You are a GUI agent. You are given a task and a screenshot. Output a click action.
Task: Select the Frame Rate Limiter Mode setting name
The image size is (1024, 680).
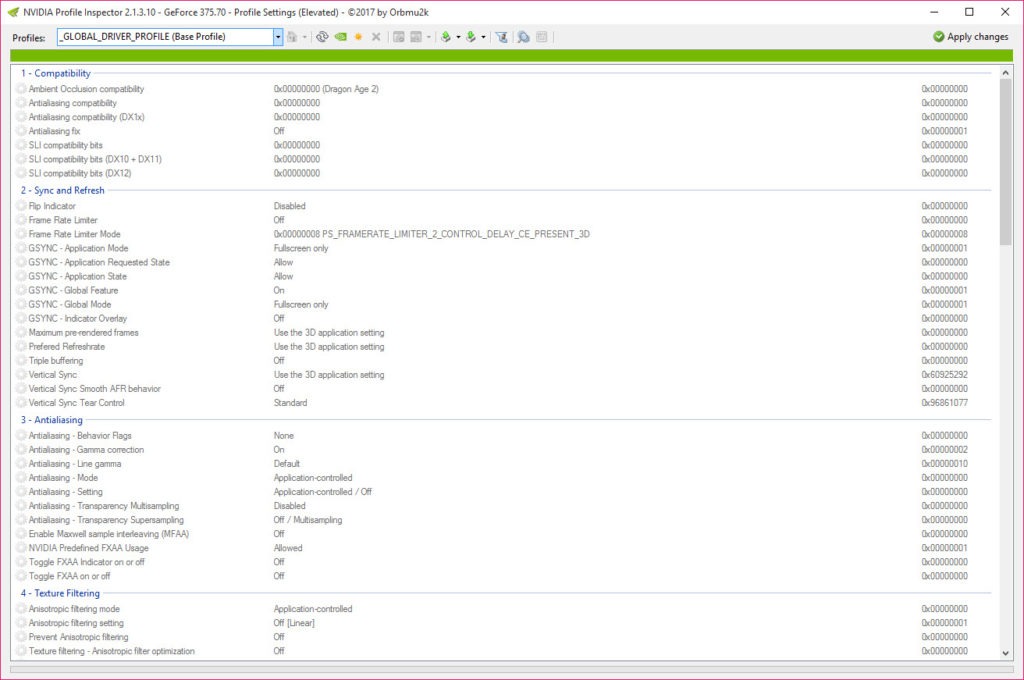click(x=74, y=234)
